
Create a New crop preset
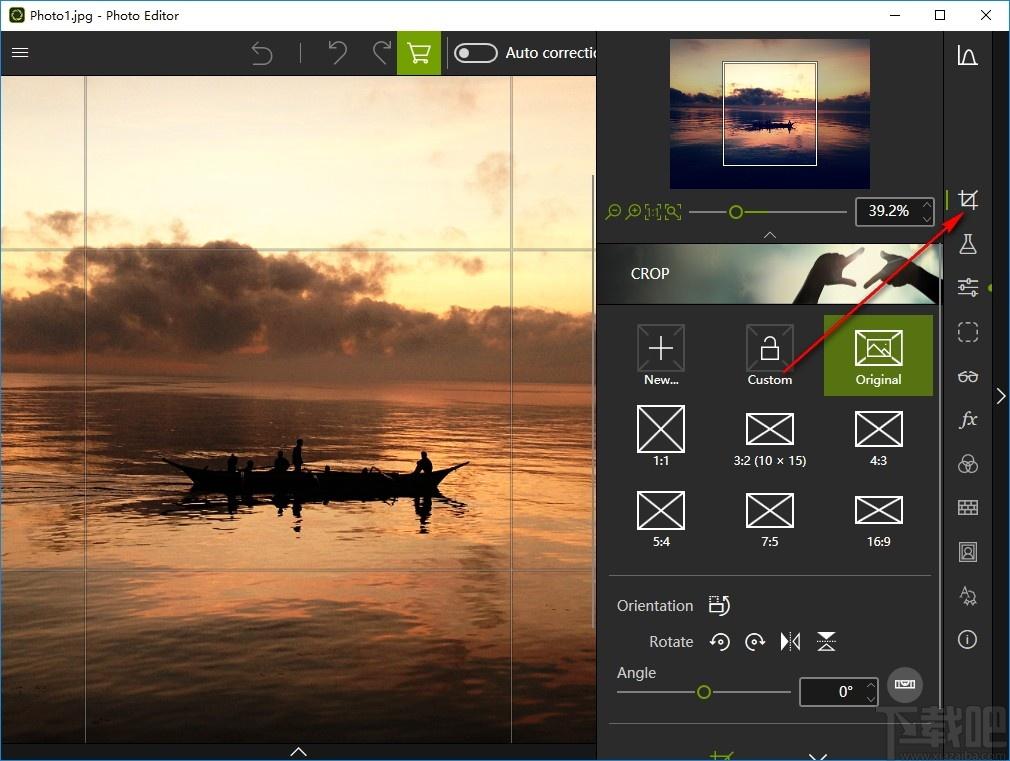[x=661, y=355]
